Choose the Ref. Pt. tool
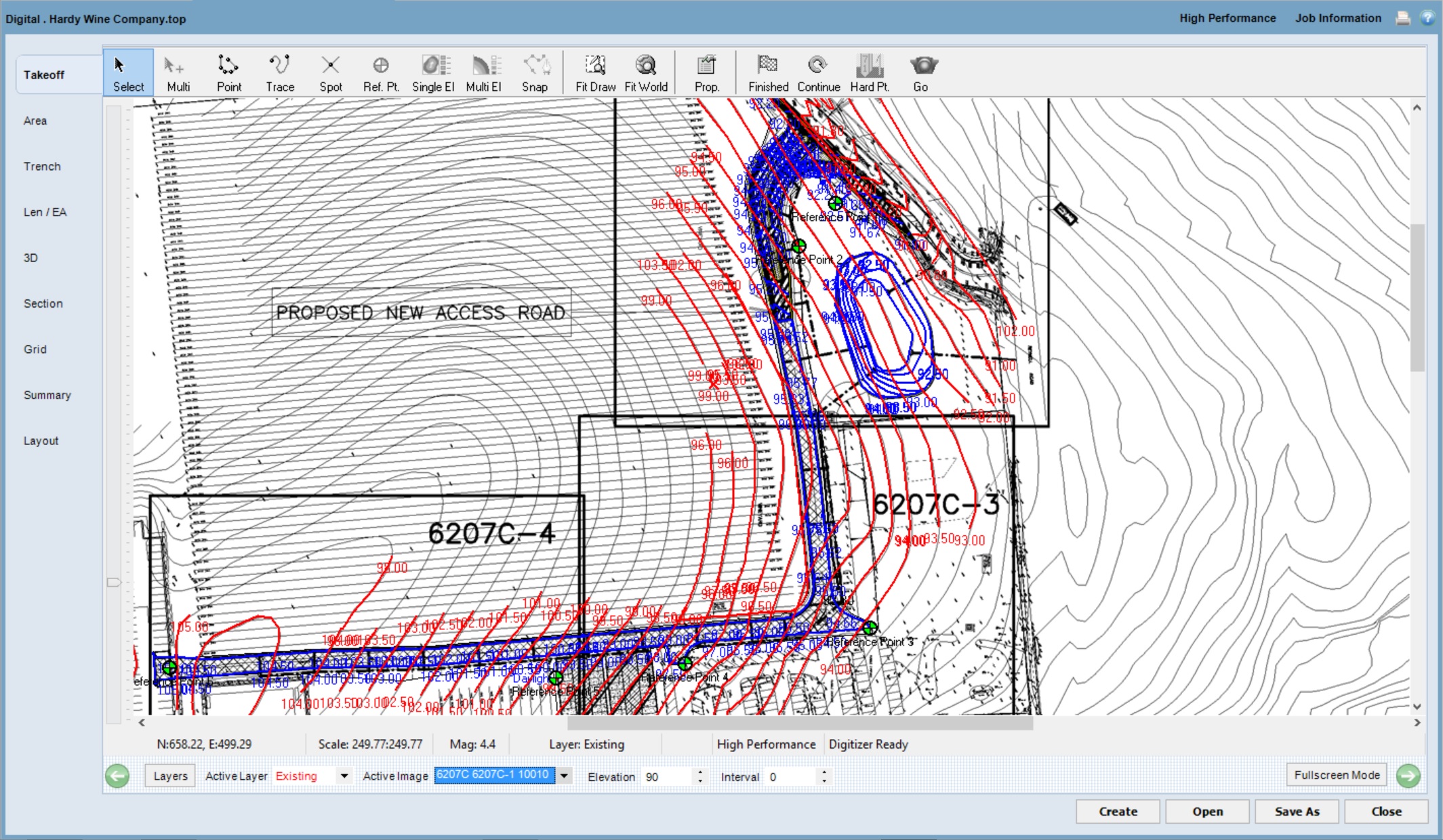Screen dimensions: 1443x840 click(380, 72)
